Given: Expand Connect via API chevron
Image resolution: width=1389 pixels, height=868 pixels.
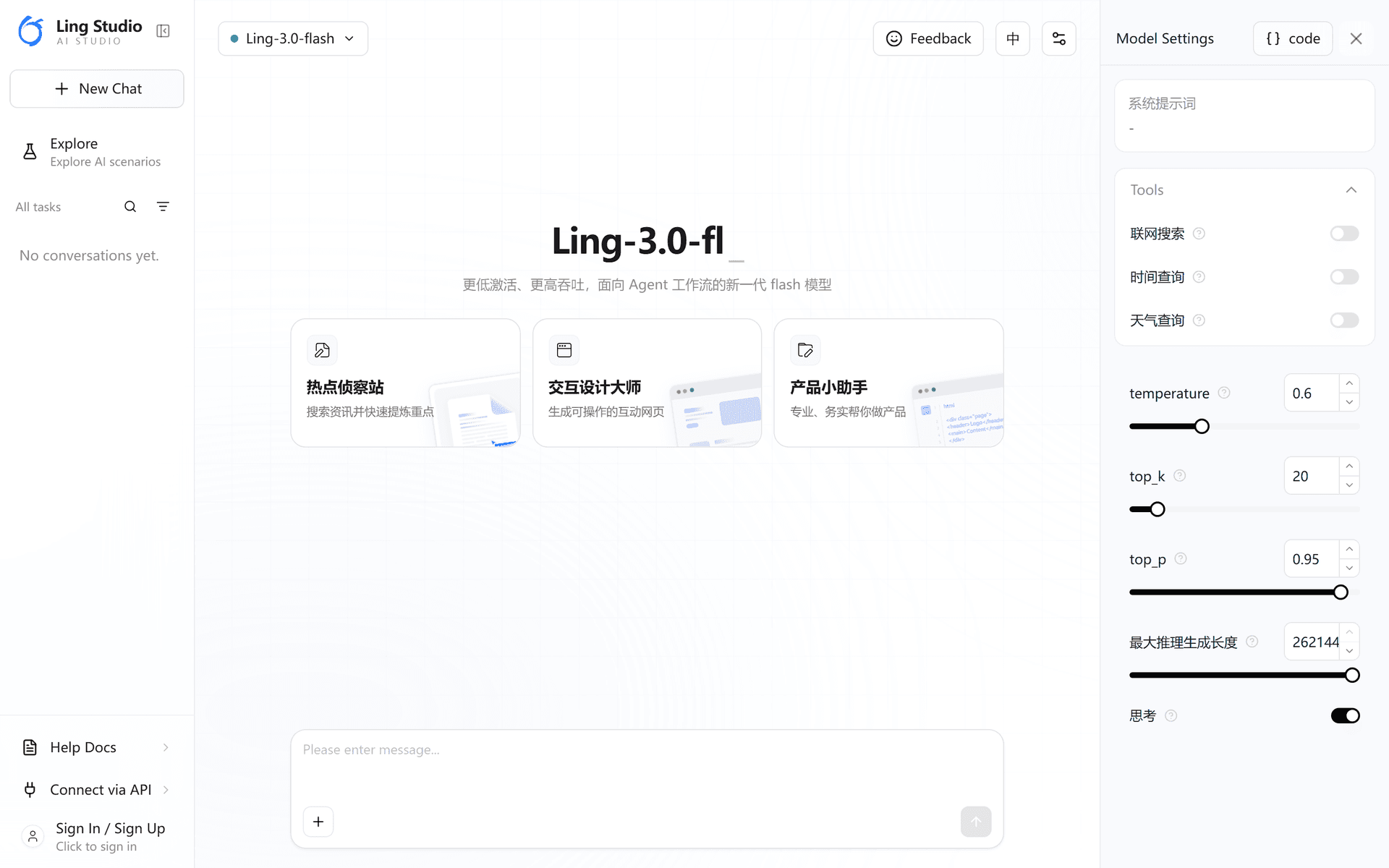Looking at the screenshot, I should tap(166, 789).
